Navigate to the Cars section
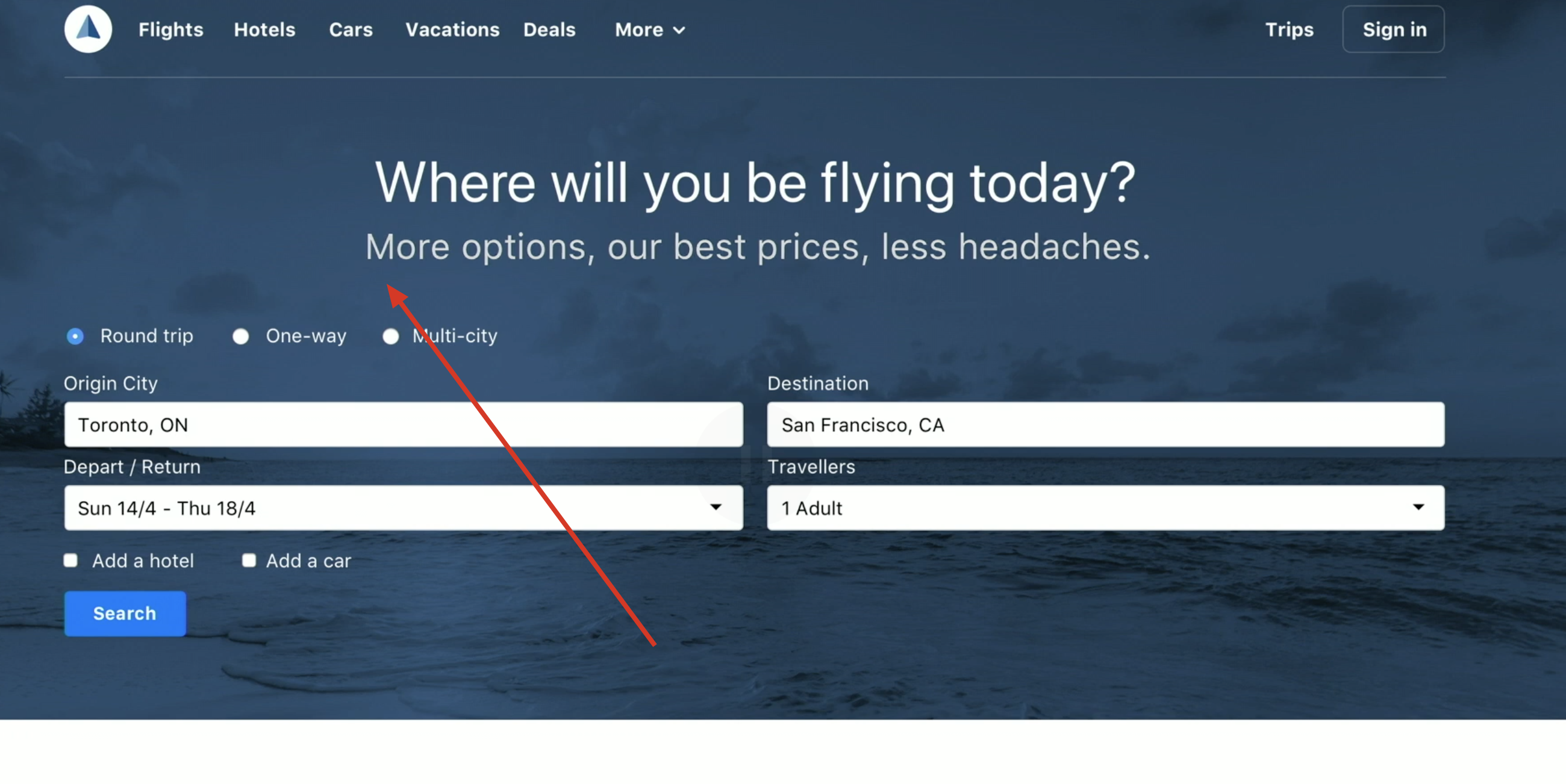Screen dimensions: 1566x784 click(351, 30)
